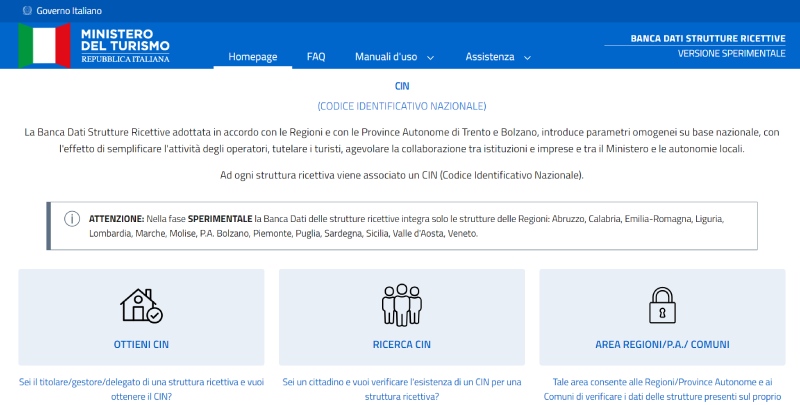Click the Banca Dati Strutture Ricettive heading
The image size is (800, 405).
tap(707, 38)
